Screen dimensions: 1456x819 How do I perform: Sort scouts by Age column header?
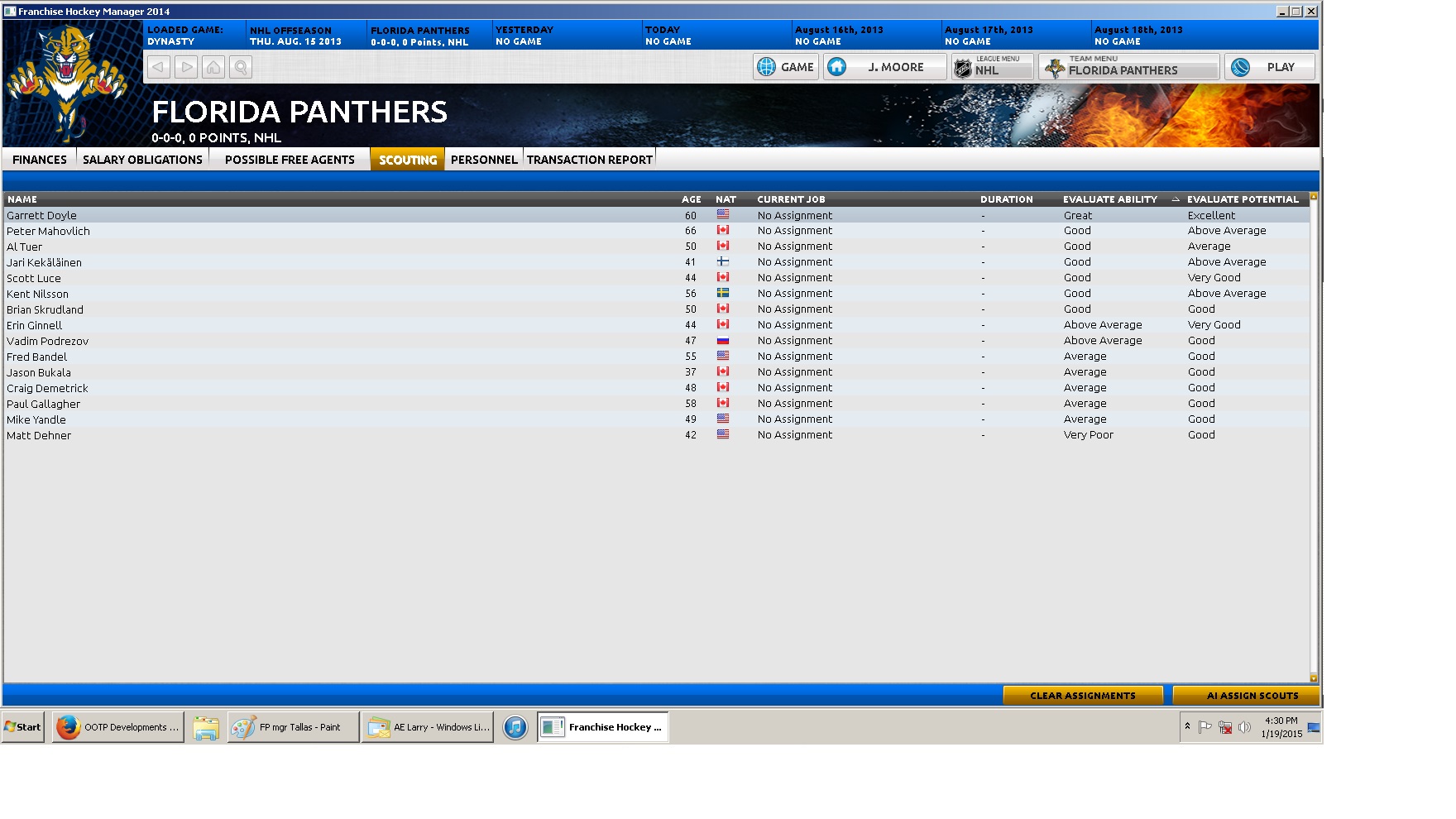click(691, 199)
